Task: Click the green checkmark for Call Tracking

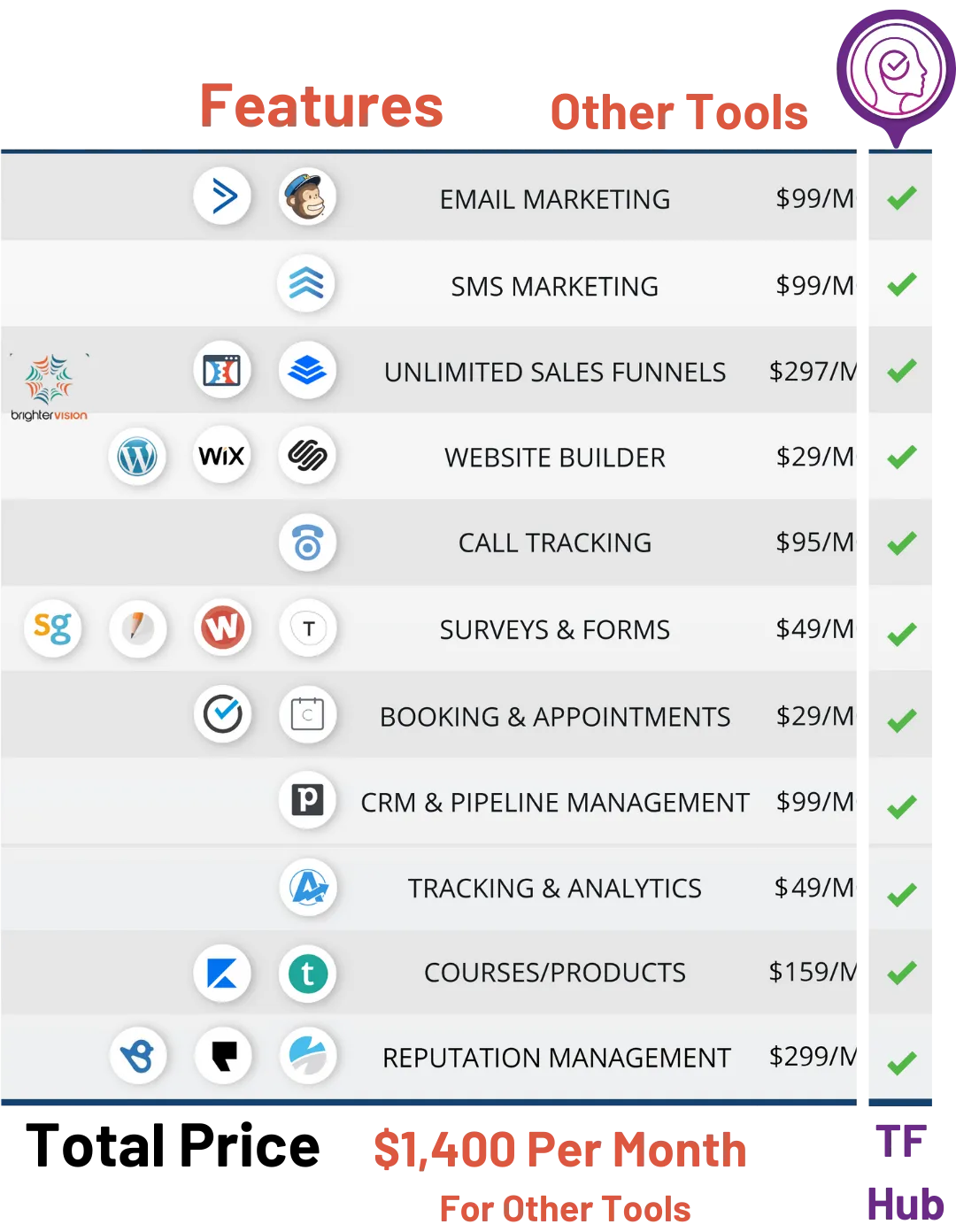Action: click(x=902, y=543)
